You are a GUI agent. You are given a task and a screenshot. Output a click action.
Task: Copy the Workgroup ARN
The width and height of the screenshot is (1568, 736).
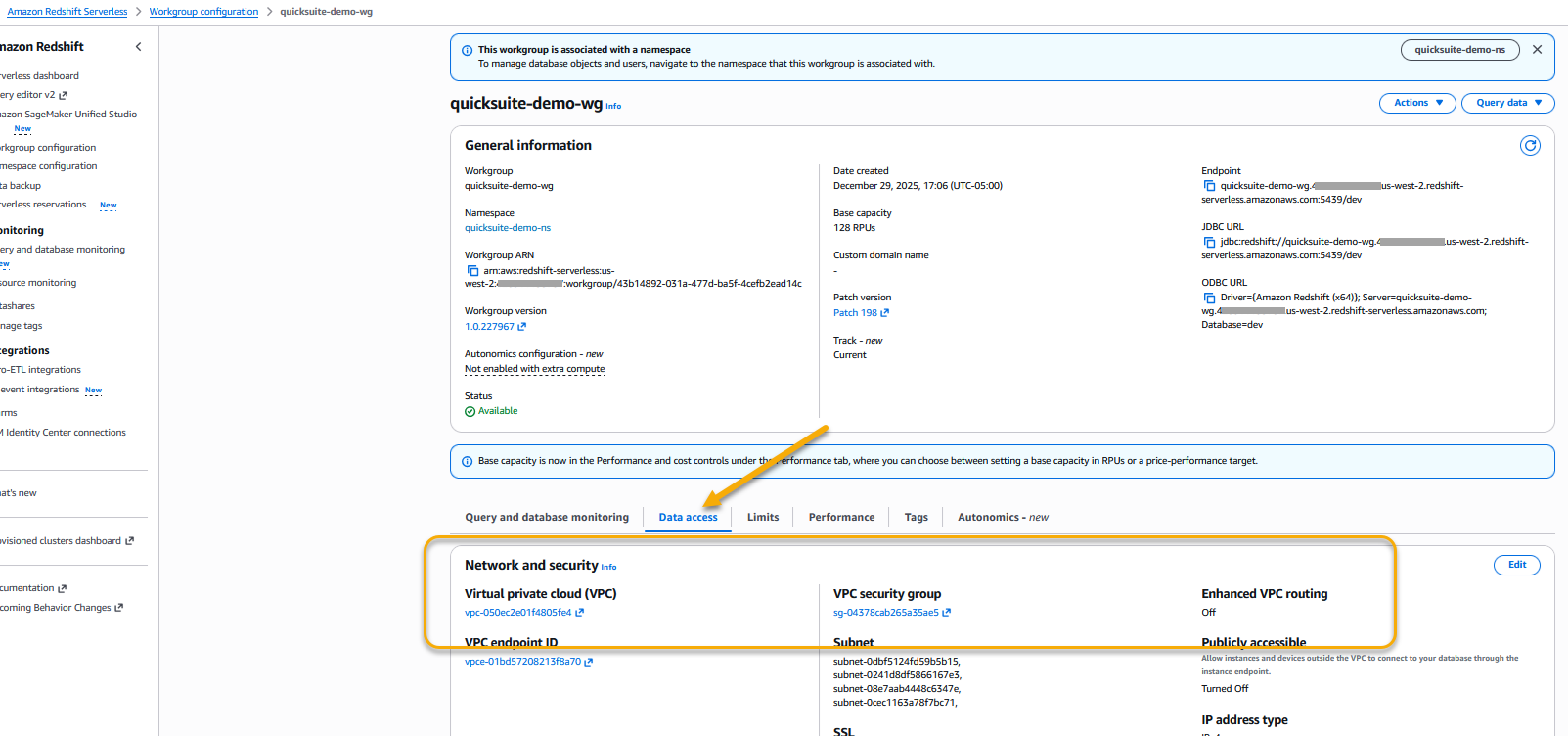coord(472,271)
